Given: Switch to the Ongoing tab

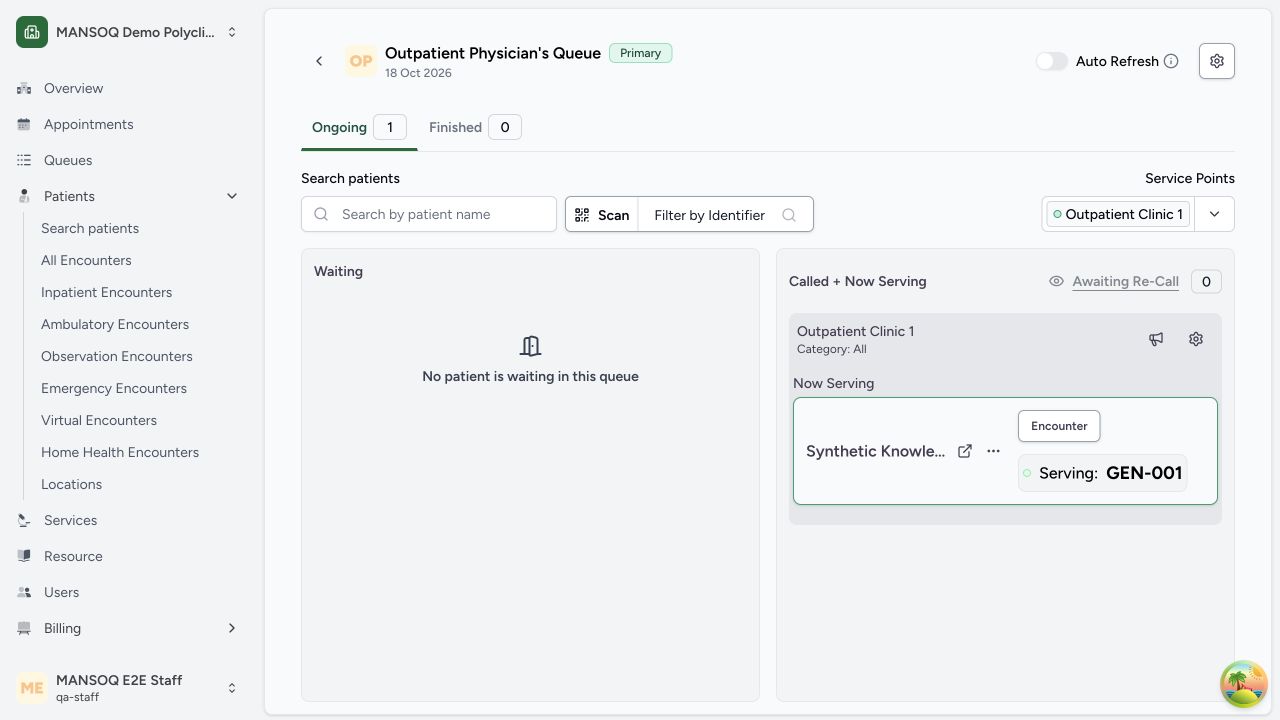Looking at the screenshot, I should coord(359,127).
